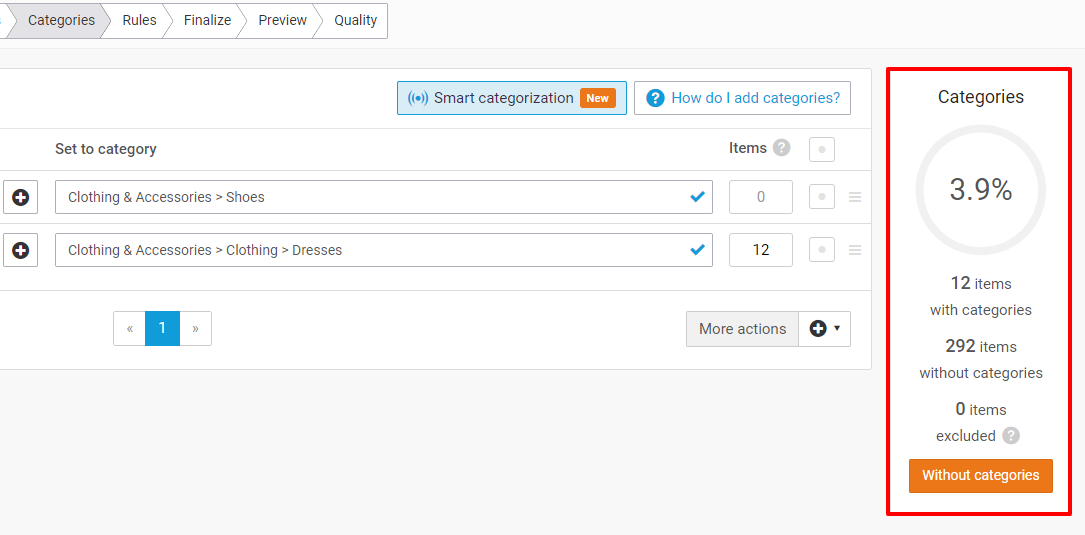The image size is (1085, 535).
Task: Click the plus icon beside the Shoes category
Action: click(x=21, y=197)
